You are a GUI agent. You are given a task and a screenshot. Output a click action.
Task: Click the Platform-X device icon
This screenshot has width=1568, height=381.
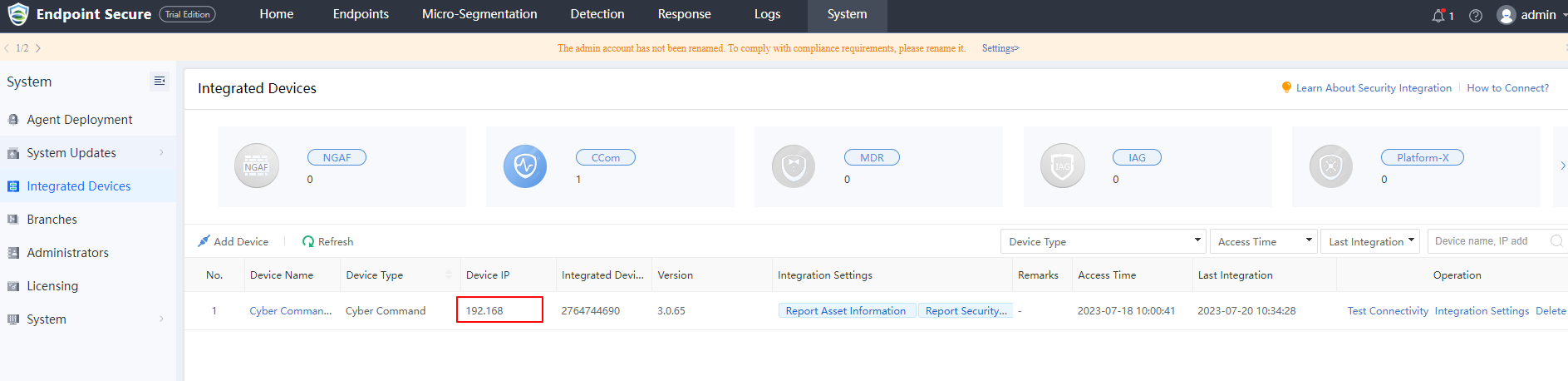[1330, 166]
